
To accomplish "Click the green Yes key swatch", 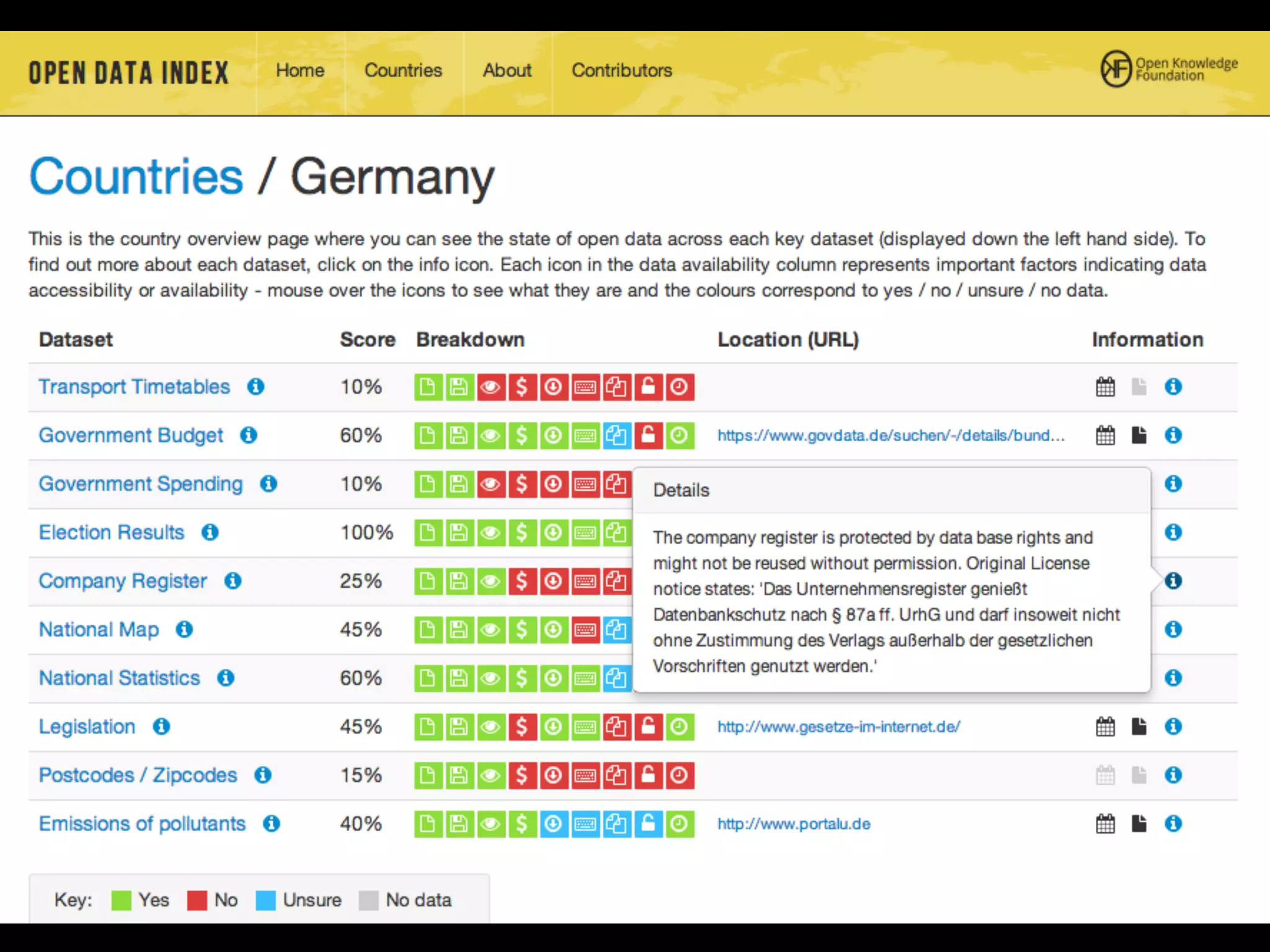I will (x=122, y=900).
